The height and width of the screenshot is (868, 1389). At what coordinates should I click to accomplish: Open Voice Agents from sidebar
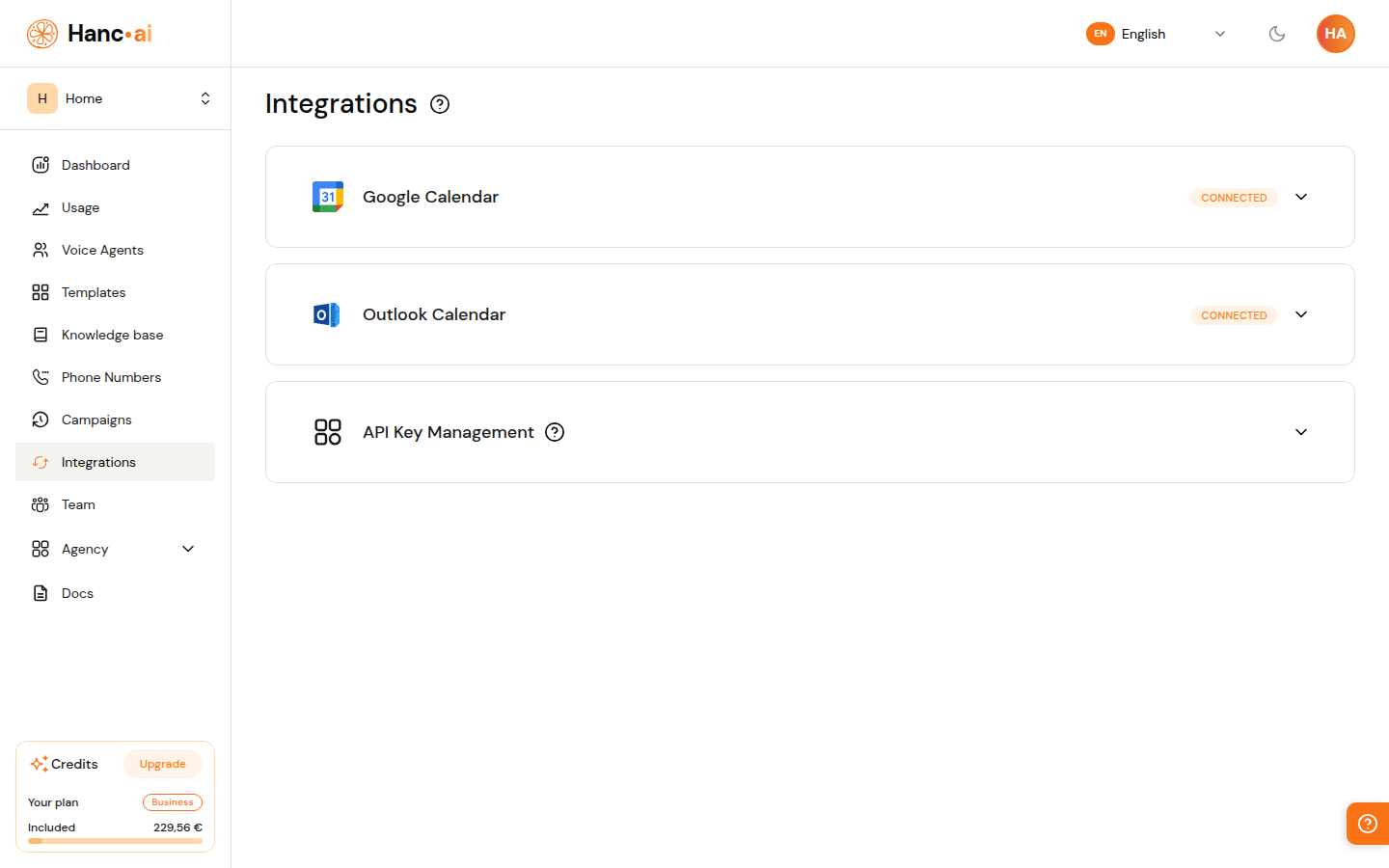point(100,250)
